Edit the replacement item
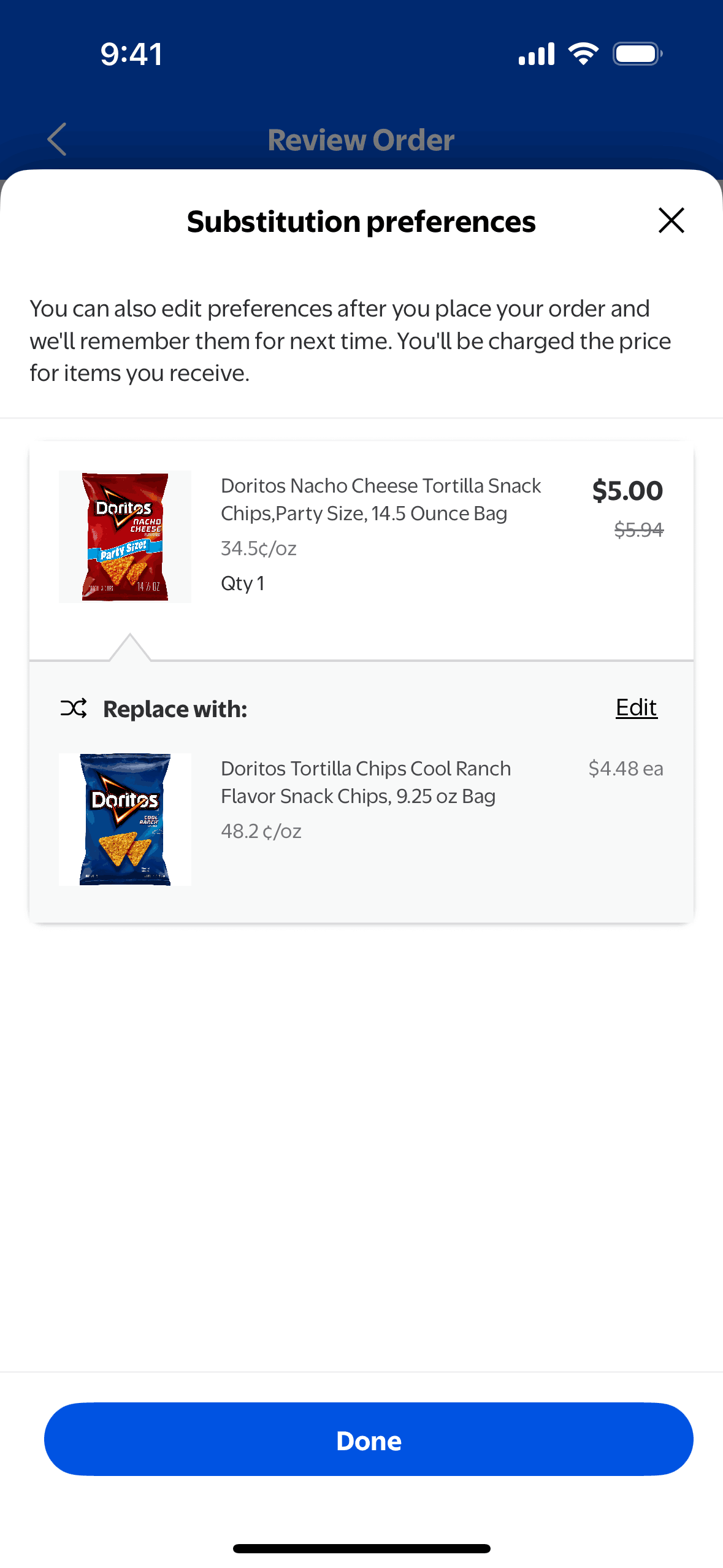723x1568 pixels. click(636, 708)
